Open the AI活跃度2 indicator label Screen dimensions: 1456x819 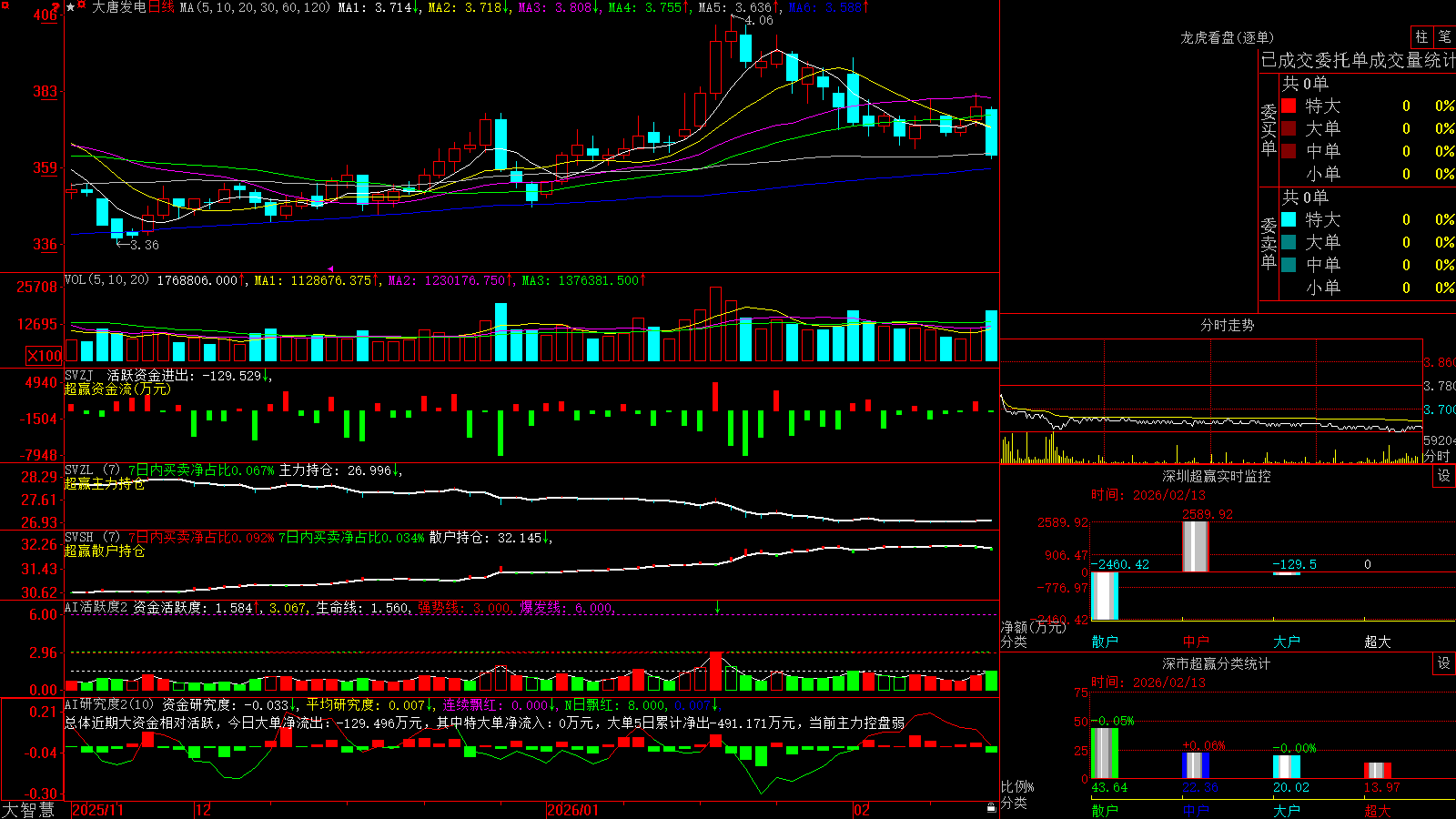(x=96, y=607)
